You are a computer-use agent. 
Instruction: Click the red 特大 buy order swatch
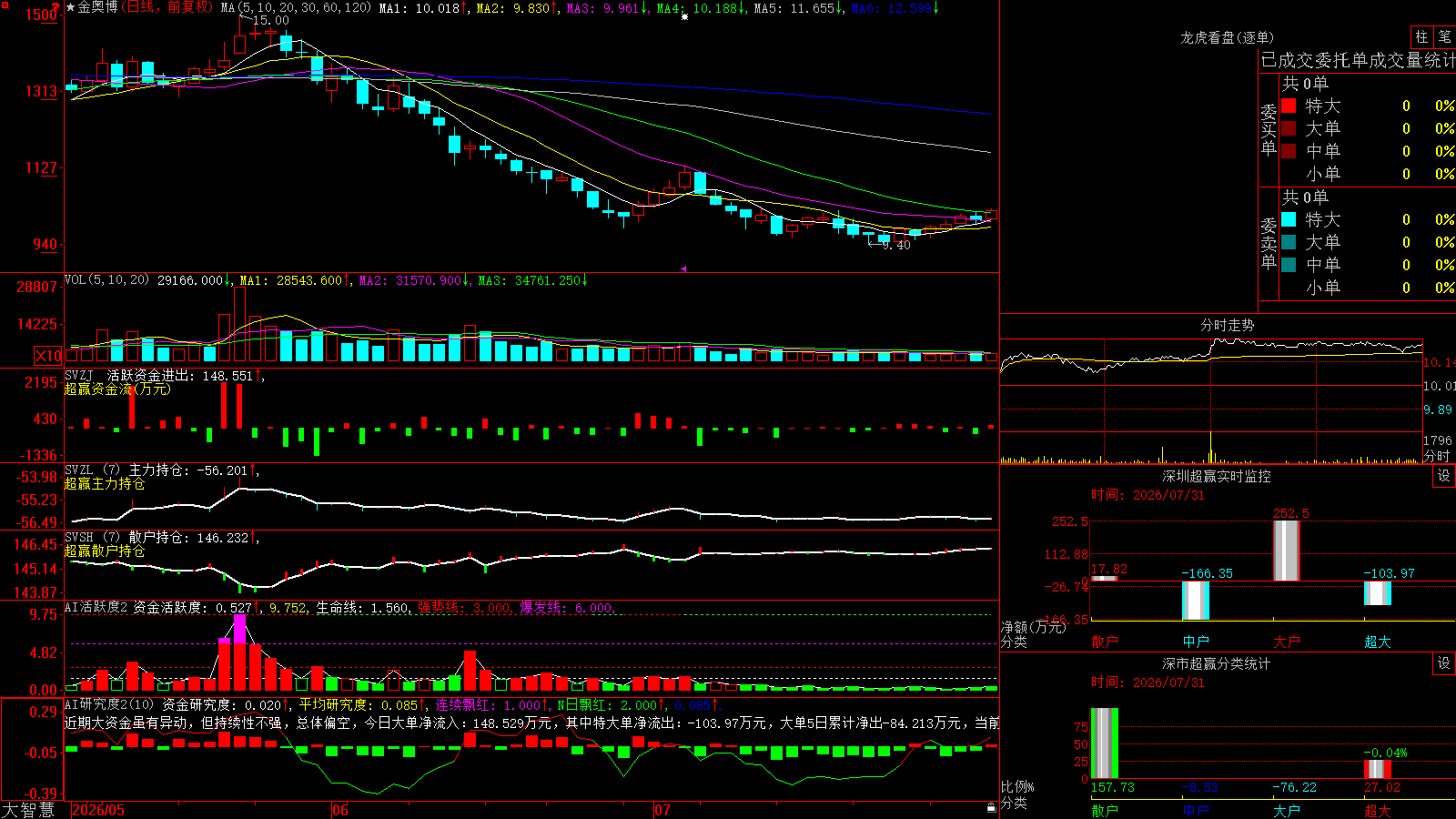(1289, 106)
